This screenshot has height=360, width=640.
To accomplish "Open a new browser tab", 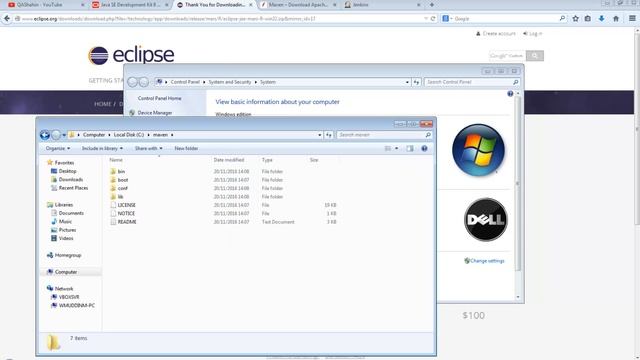I will (x=431, y=5).
